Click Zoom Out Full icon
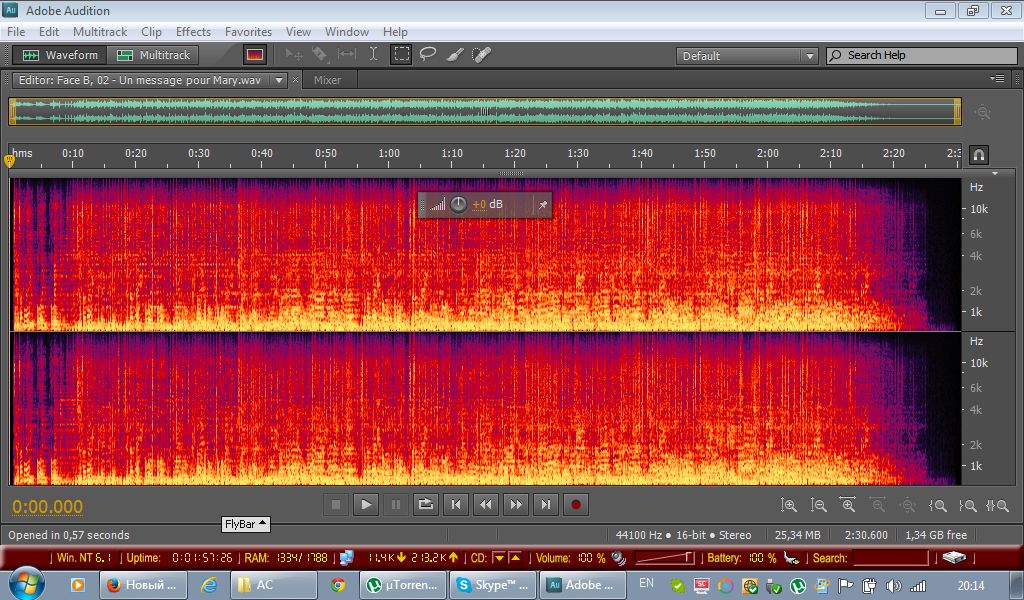 point(908,506)
